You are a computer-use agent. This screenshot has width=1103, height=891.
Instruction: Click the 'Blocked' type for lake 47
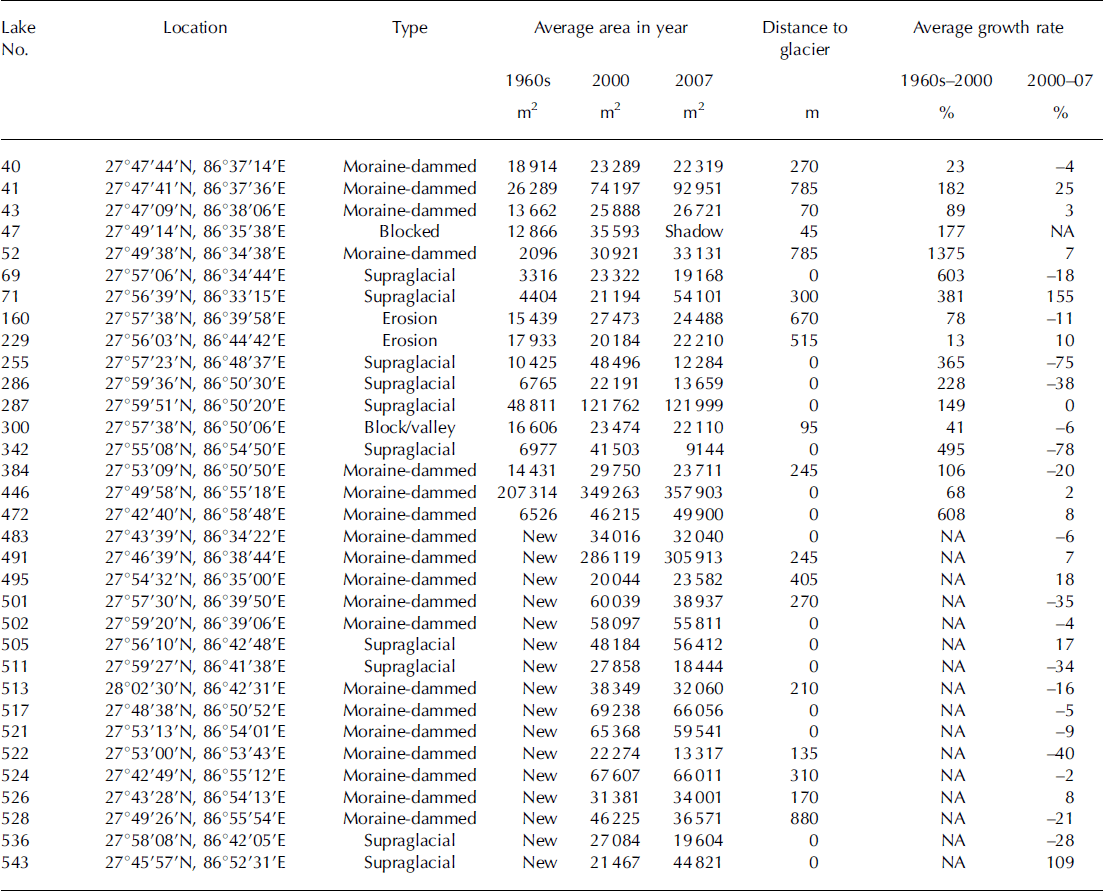click(409, 232)
